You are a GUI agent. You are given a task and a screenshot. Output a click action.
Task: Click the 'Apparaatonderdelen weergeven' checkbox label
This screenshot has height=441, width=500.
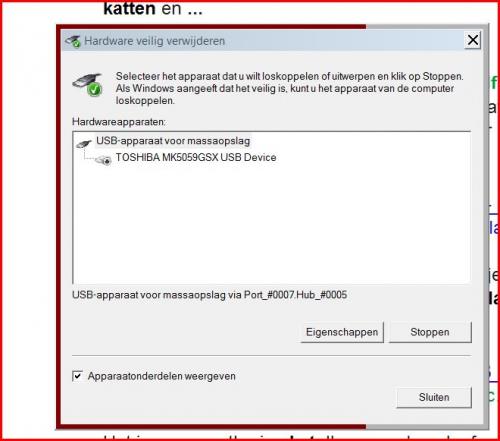click(162, 376)
